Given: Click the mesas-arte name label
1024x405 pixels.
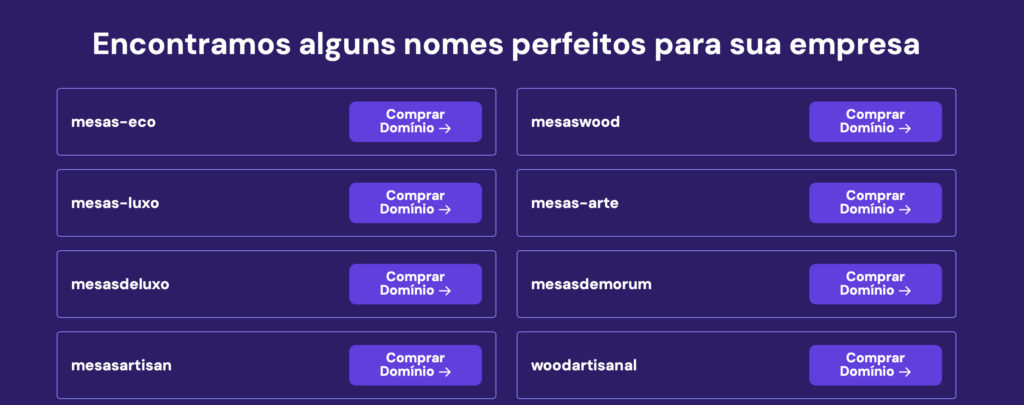Looking at the screenshot, I should 574,203.
